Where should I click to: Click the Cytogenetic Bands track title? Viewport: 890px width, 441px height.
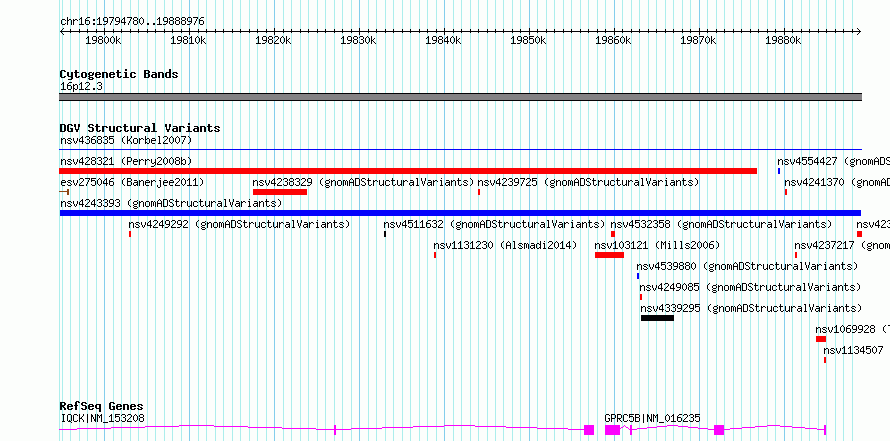[119, 74]
